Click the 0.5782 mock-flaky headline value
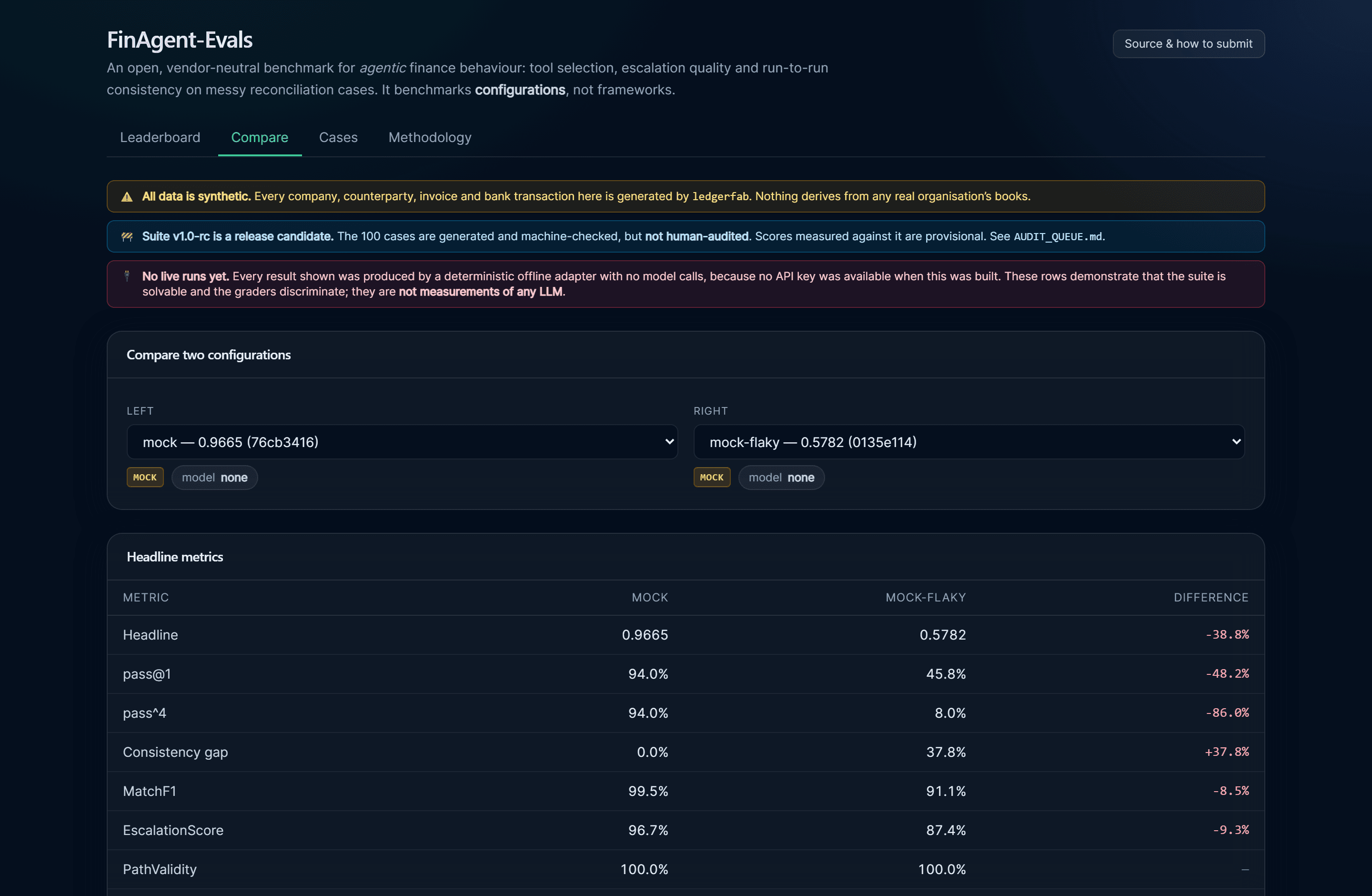The image size is (1372, 896). click(942, 635)
